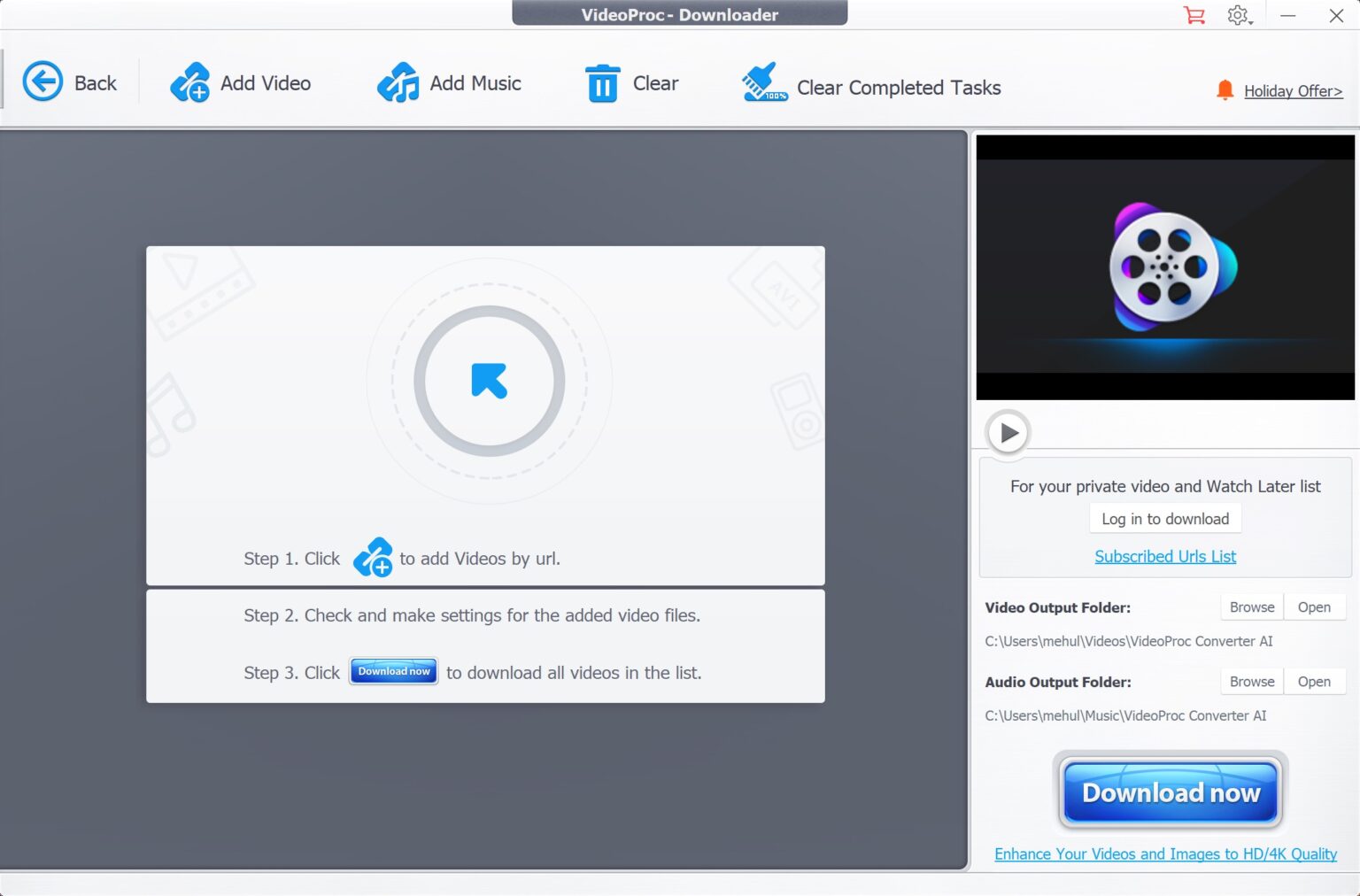
Task: Play the VideoProc preview video
Action: [1007, 434]
